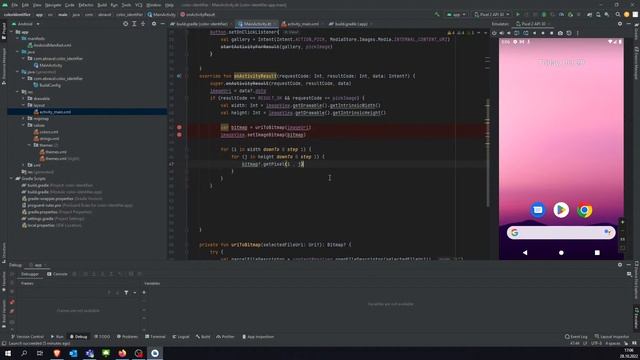
Task: Tap the emulator Recents square button
Action: pos(597,253)
